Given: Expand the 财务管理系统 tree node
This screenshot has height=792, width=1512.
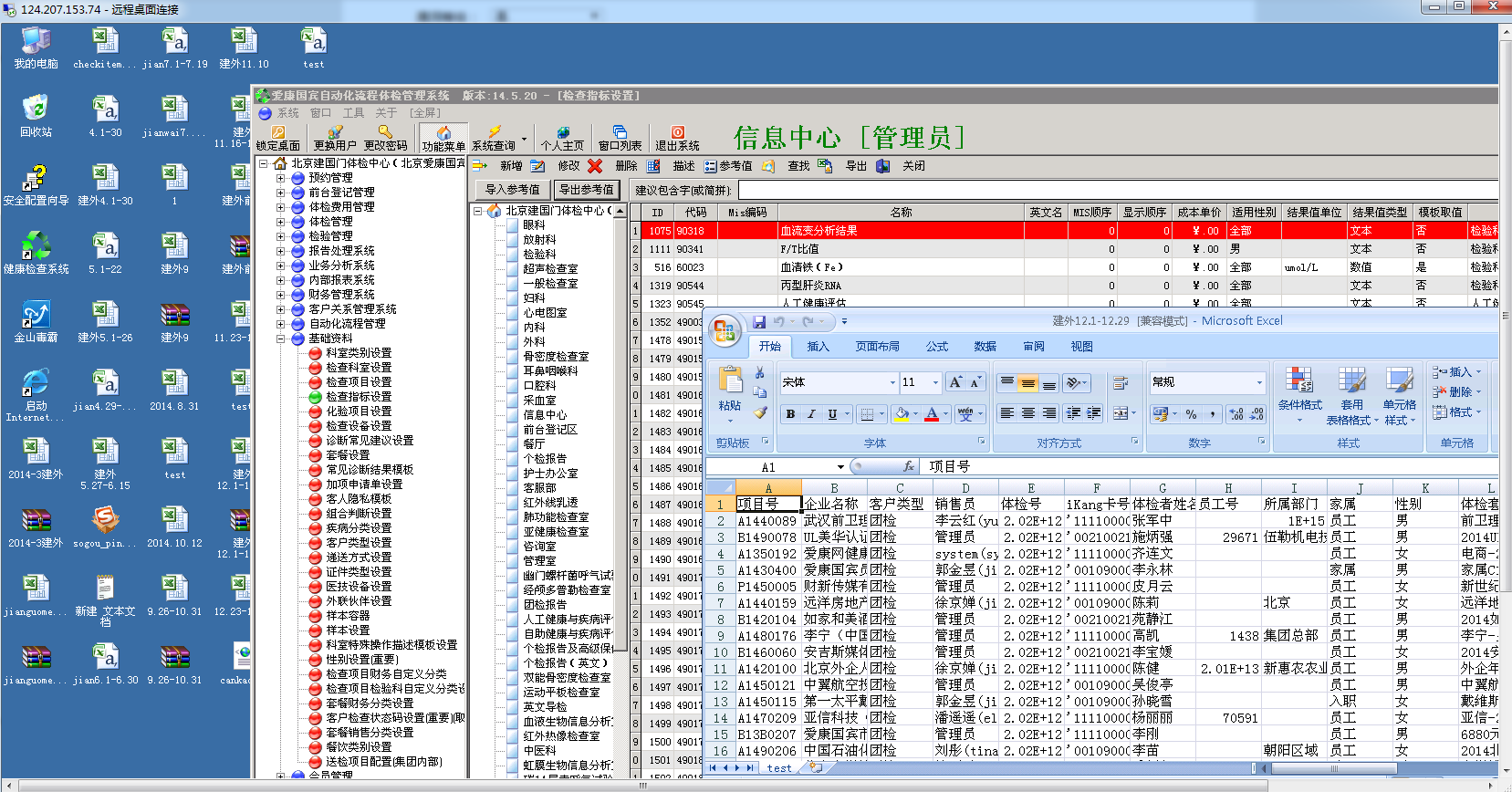Looking at the screenshot, I should point(280,295).
